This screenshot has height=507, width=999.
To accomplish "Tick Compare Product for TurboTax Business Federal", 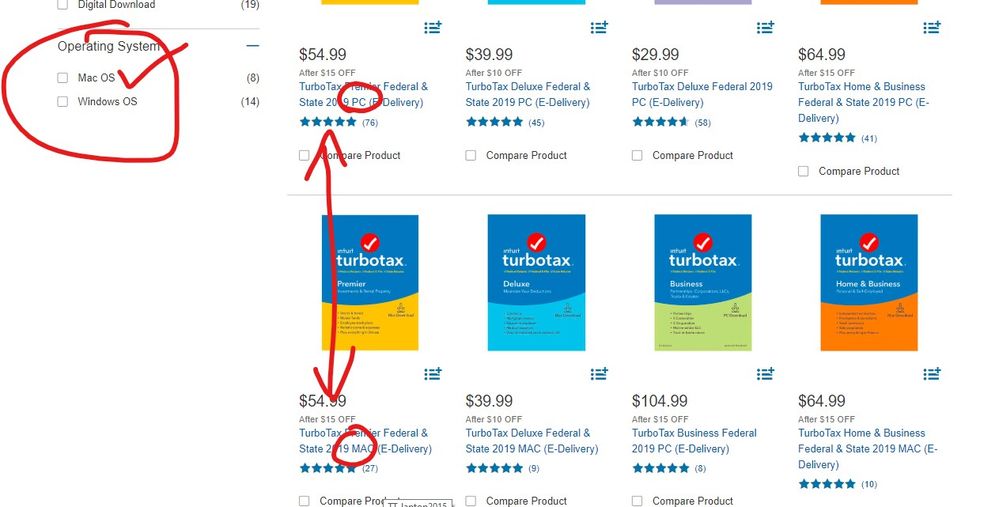I will pyautogui.click(x=637, y=501).
